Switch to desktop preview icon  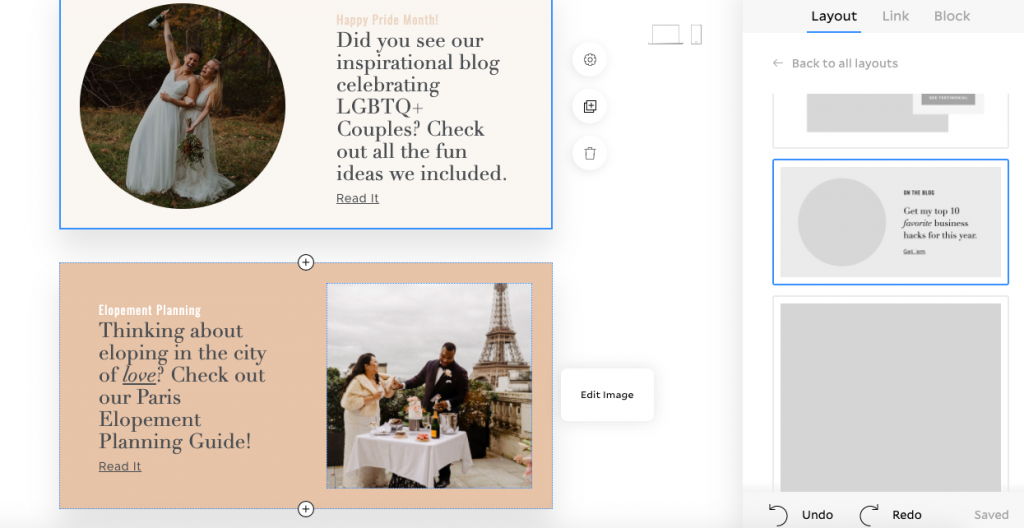point(665,34)
